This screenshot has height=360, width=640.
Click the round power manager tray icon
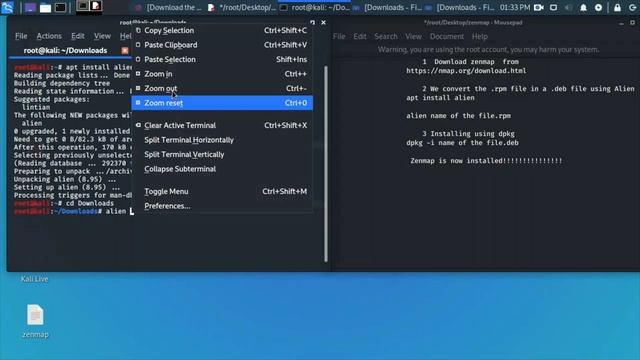598,7
